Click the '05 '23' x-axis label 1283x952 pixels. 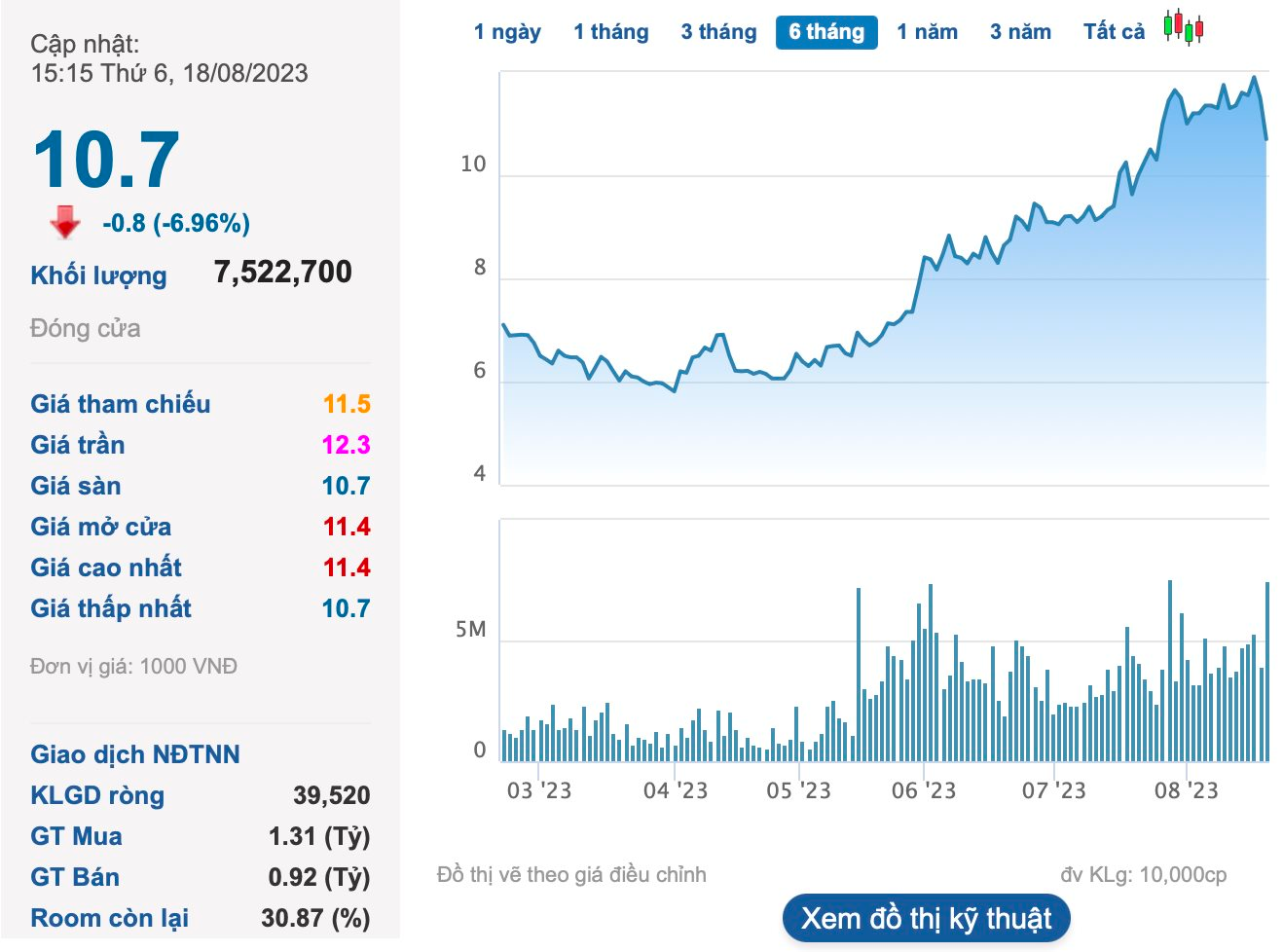(x=798, y=790)
